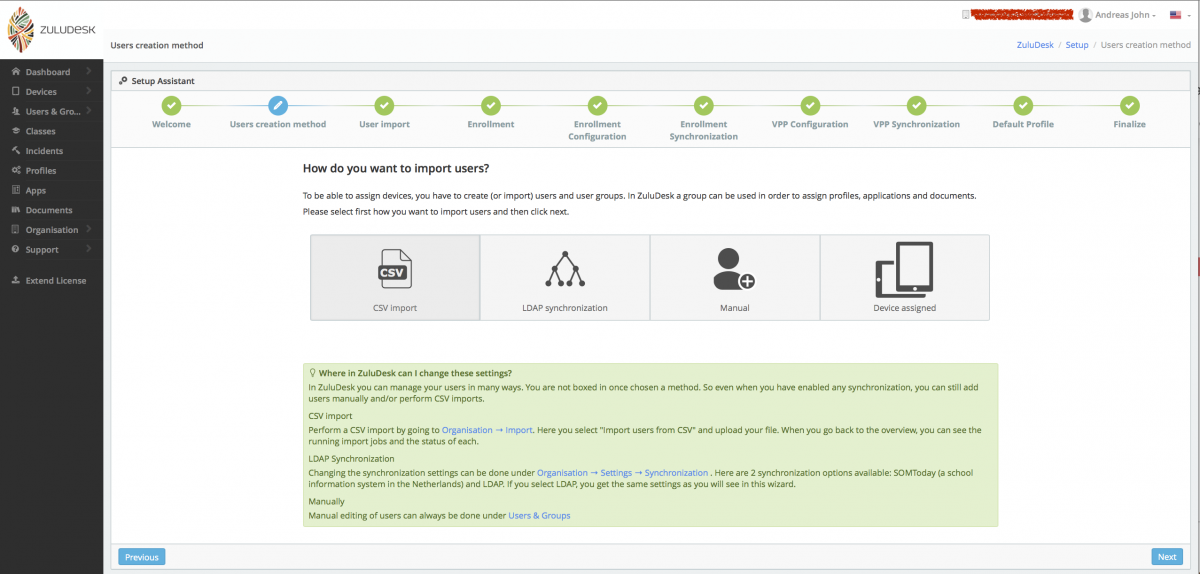Click the Next button
This screenshot has height=574, width=1200.
click(x=1167, y=557)
